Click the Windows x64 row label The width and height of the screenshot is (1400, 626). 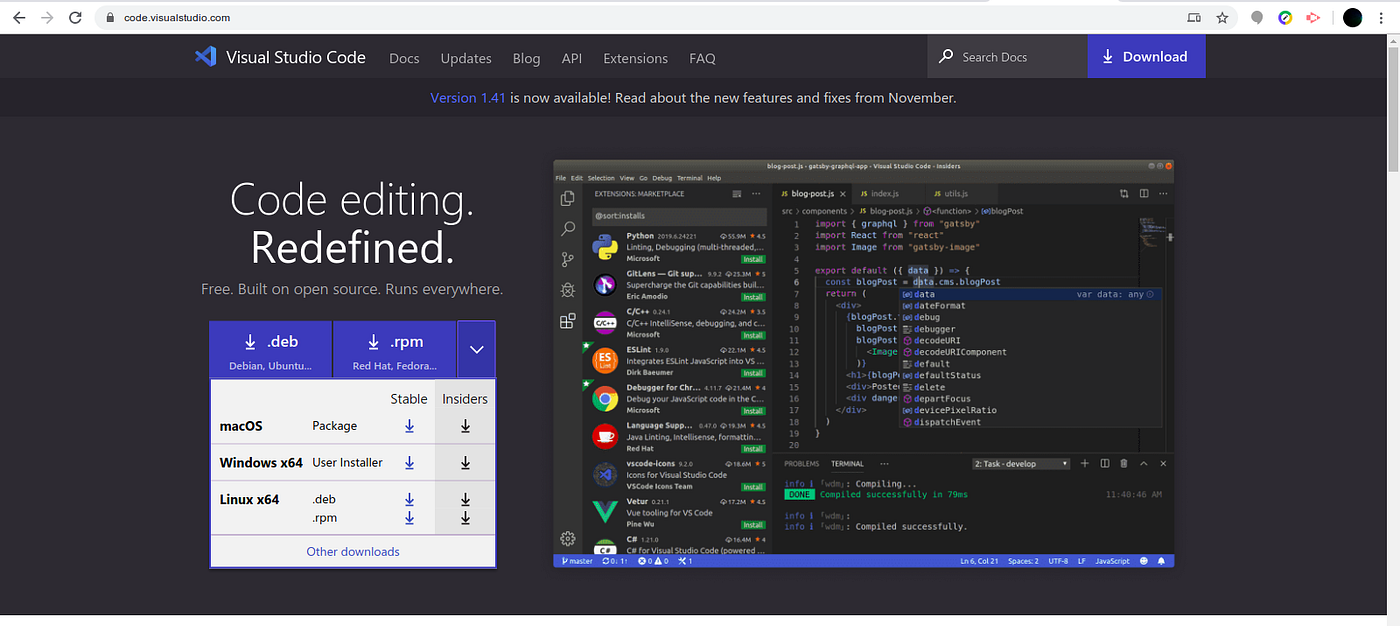pyautogui.click(x=261, y=463)
